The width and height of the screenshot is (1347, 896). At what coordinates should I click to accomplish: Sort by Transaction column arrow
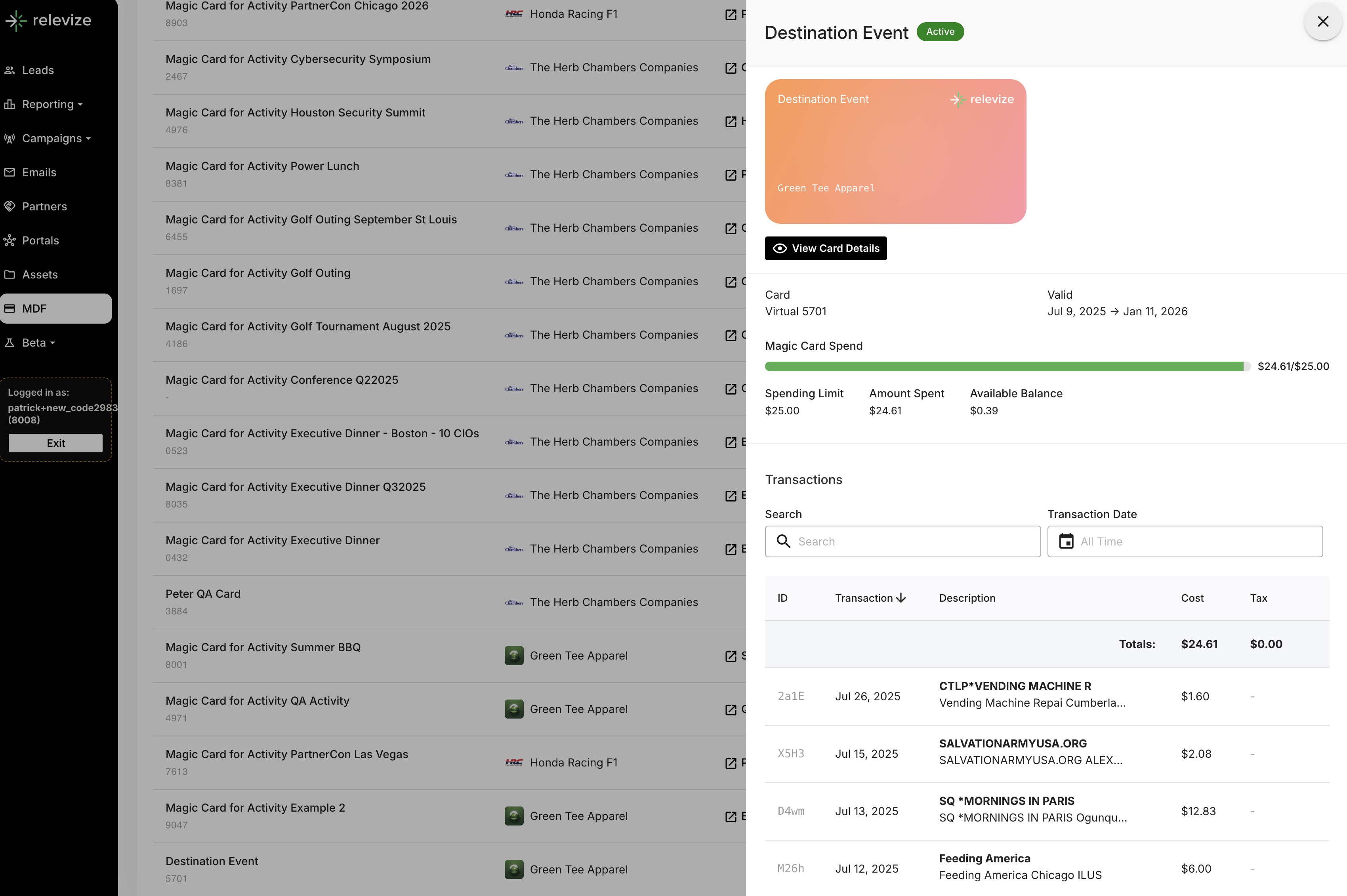click(901, 598)
